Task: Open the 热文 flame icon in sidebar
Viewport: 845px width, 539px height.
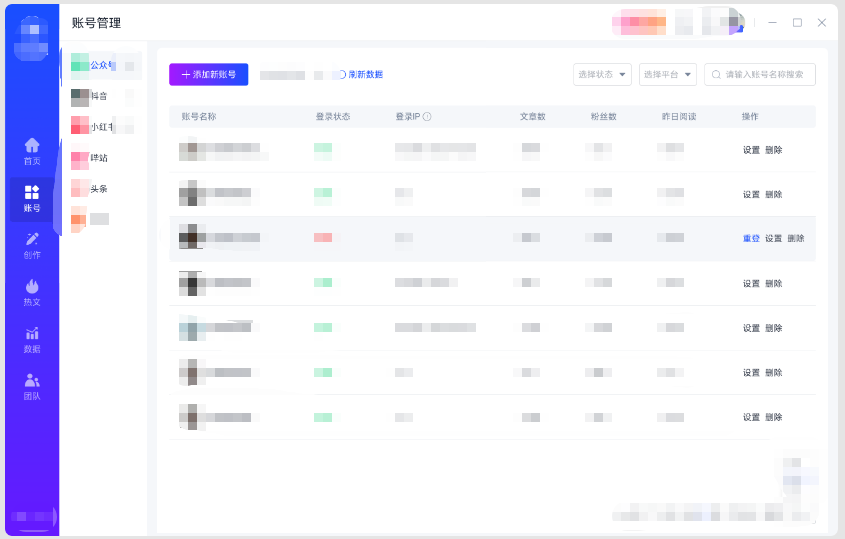Action: pos(32,291)
